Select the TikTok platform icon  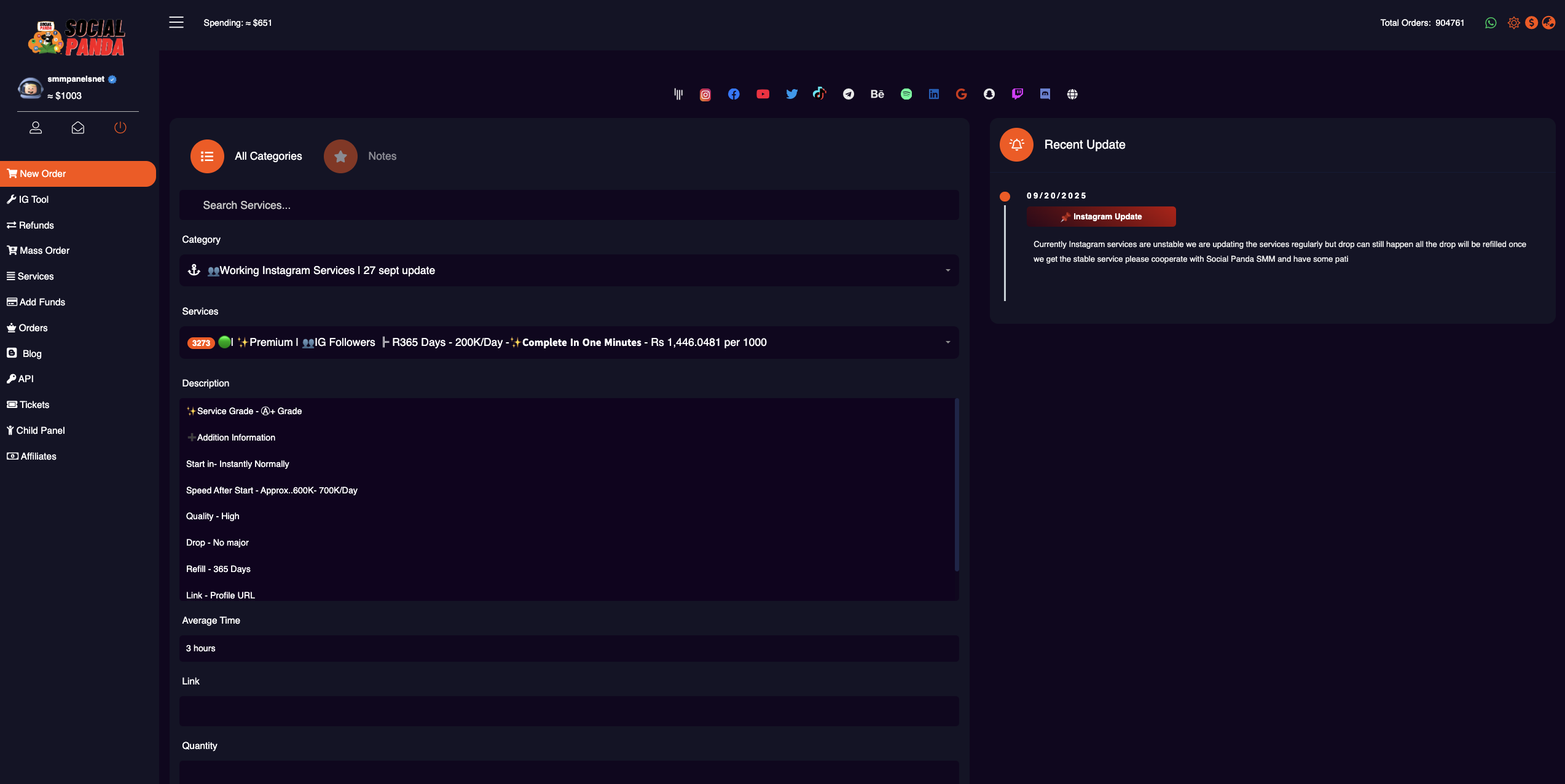(x=820, y=94)
